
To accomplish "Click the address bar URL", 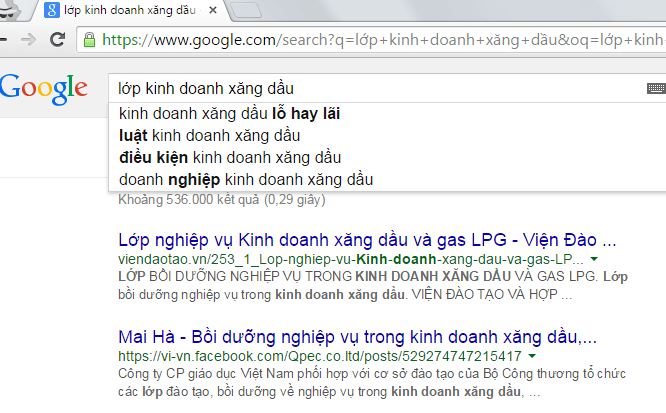I will (382, 40).
